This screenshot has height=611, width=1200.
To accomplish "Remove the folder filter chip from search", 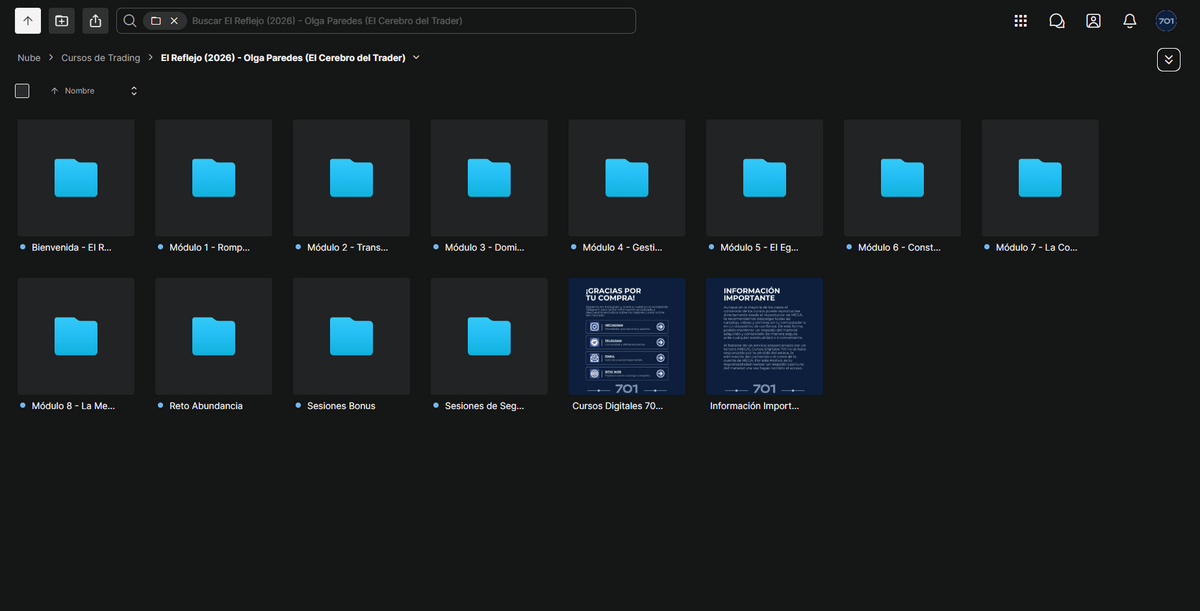I will (x=174, y=21).
